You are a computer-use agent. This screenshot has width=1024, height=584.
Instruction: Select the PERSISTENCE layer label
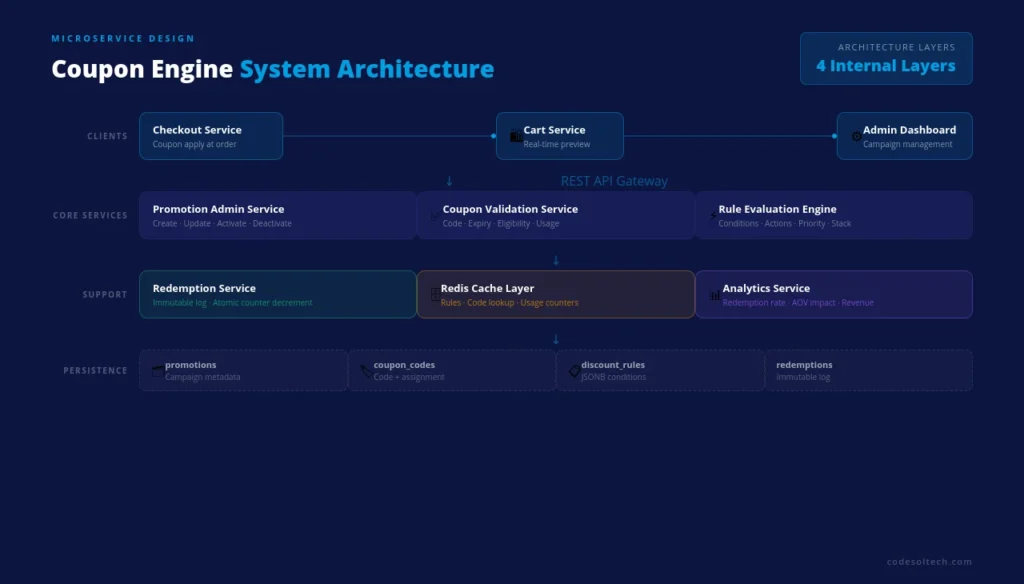pyautogui.click(x=95, y=370)
